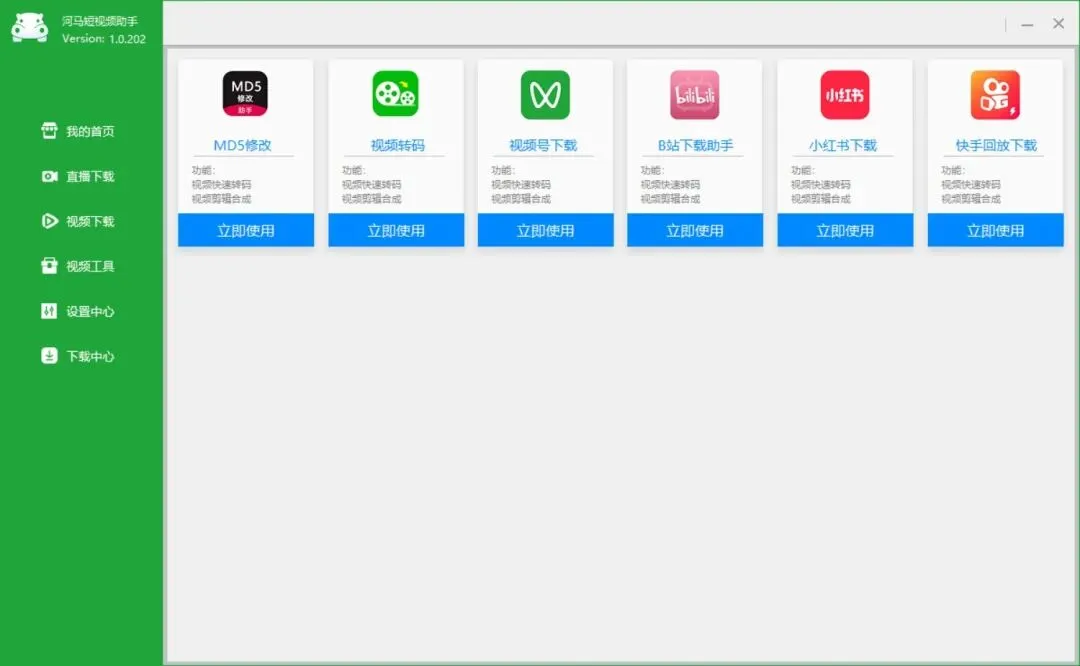Open the 设置中心 sliders icon

pyautogui.click(x=49, y=311)
